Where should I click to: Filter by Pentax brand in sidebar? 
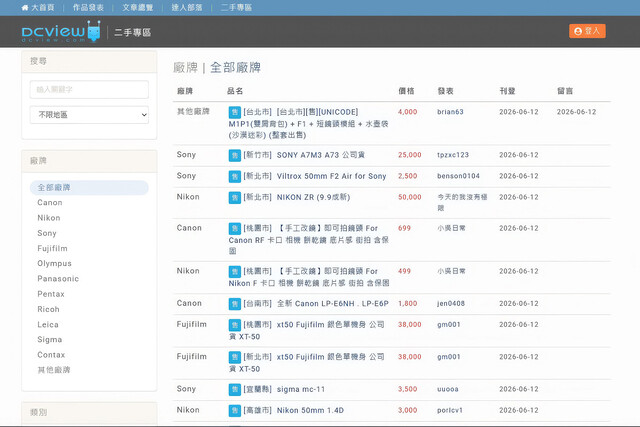click(x=51, y=294)
